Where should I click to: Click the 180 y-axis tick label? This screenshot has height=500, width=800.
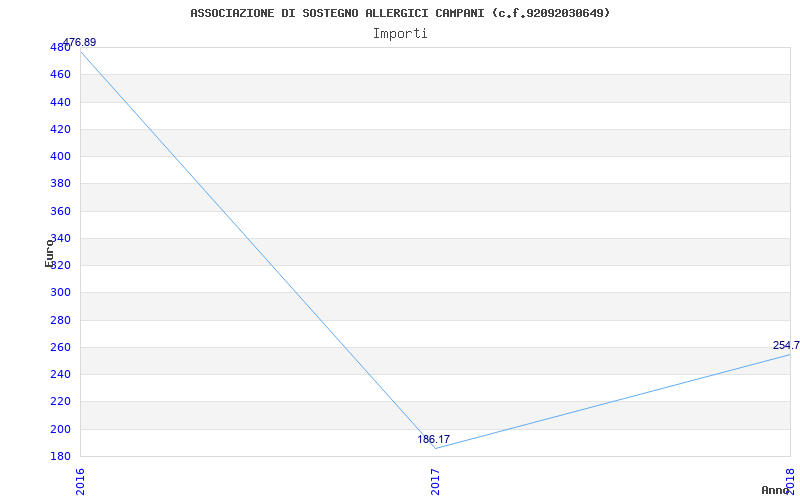60,456
